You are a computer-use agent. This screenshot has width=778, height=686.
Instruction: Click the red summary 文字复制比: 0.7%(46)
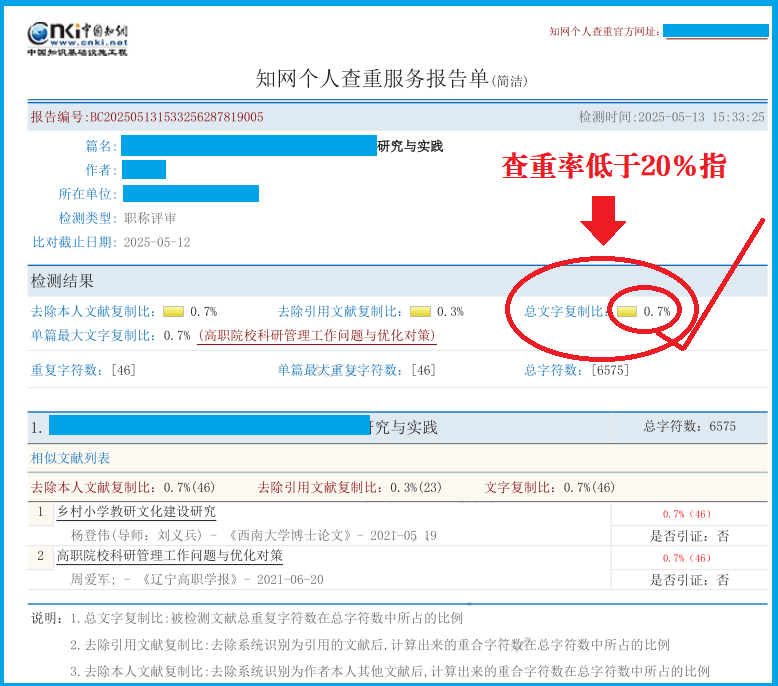[549, 488]
